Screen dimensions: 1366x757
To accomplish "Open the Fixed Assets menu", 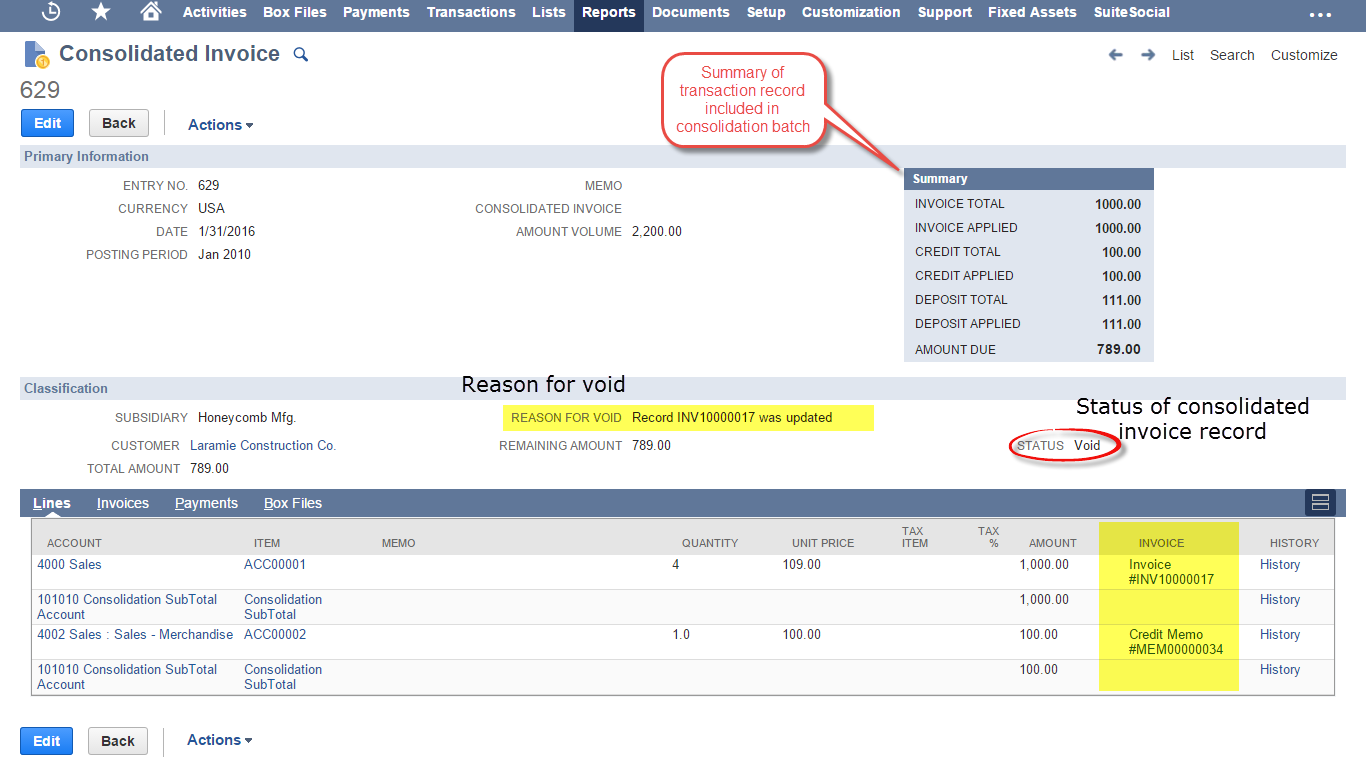I will (1032, 12).
